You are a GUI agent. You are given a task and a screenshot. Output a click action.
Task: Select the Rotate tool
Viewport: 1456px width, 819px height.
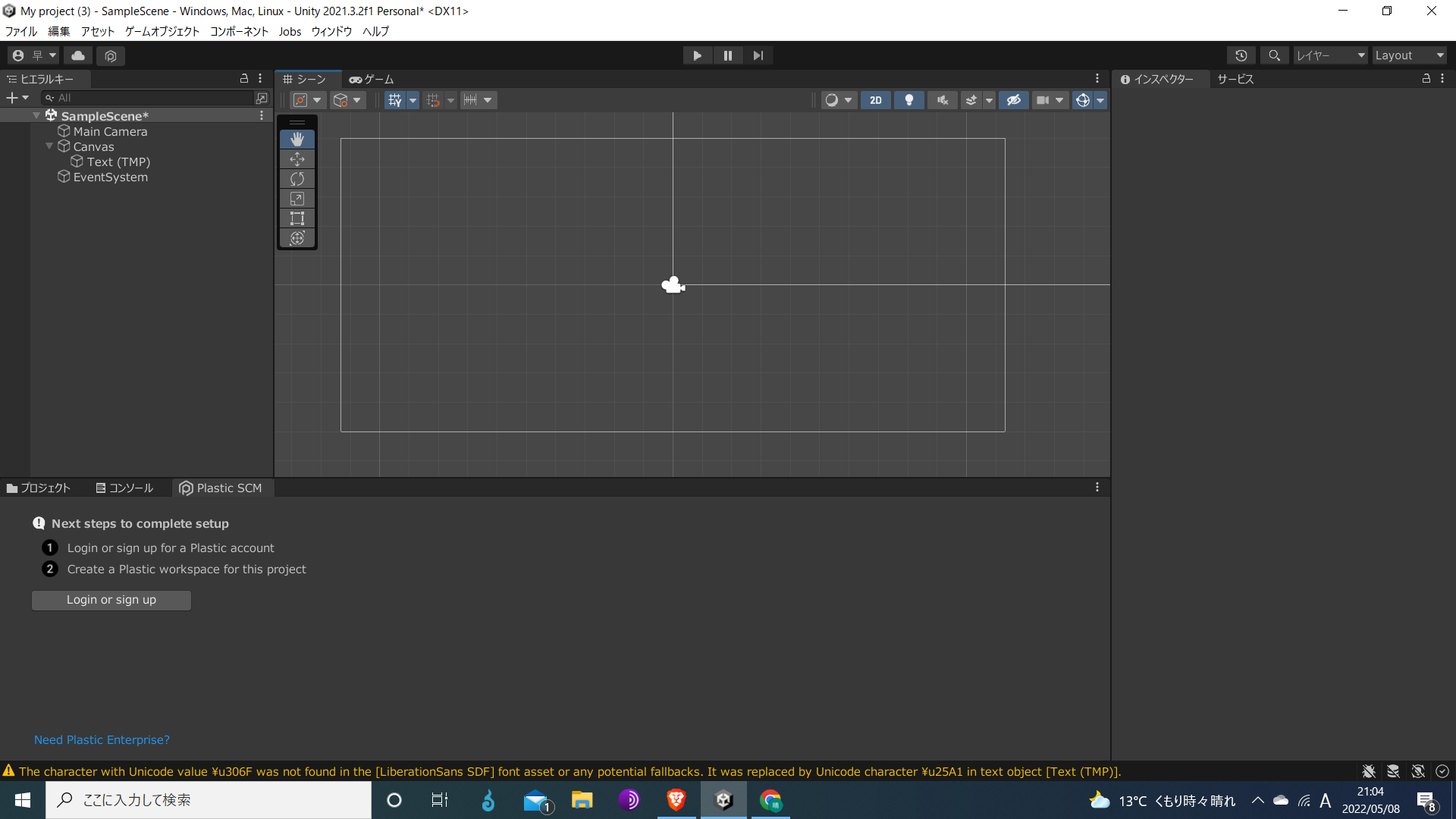(297, 179)
